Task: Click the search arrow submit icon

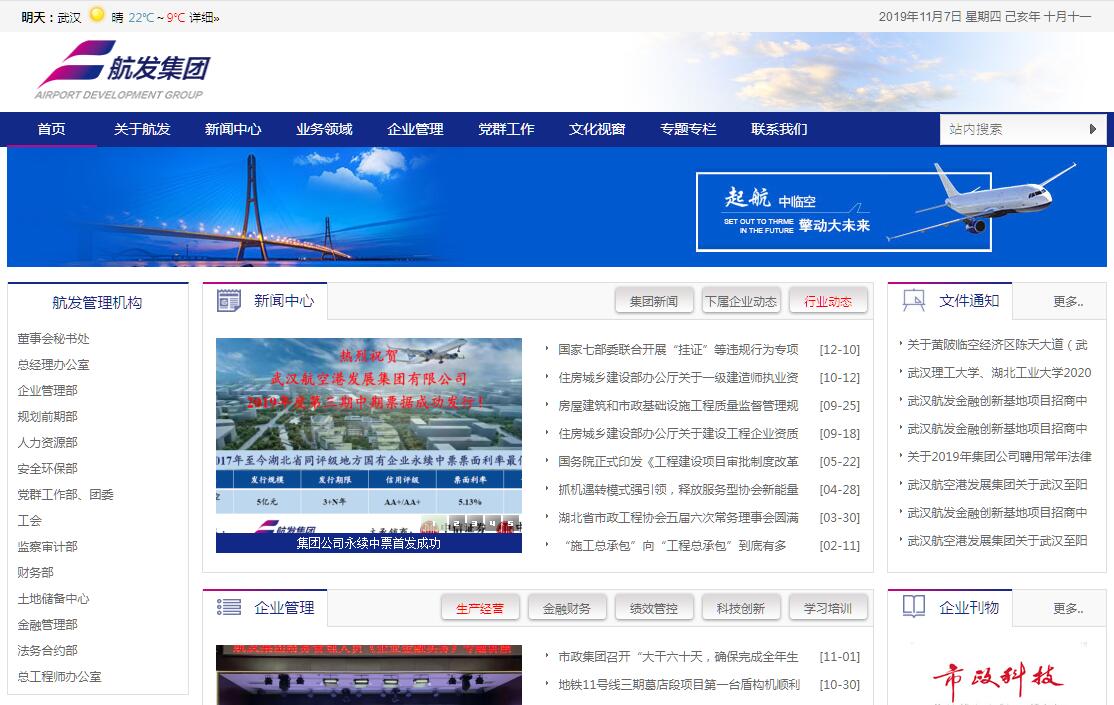Action: (1093, 129)
